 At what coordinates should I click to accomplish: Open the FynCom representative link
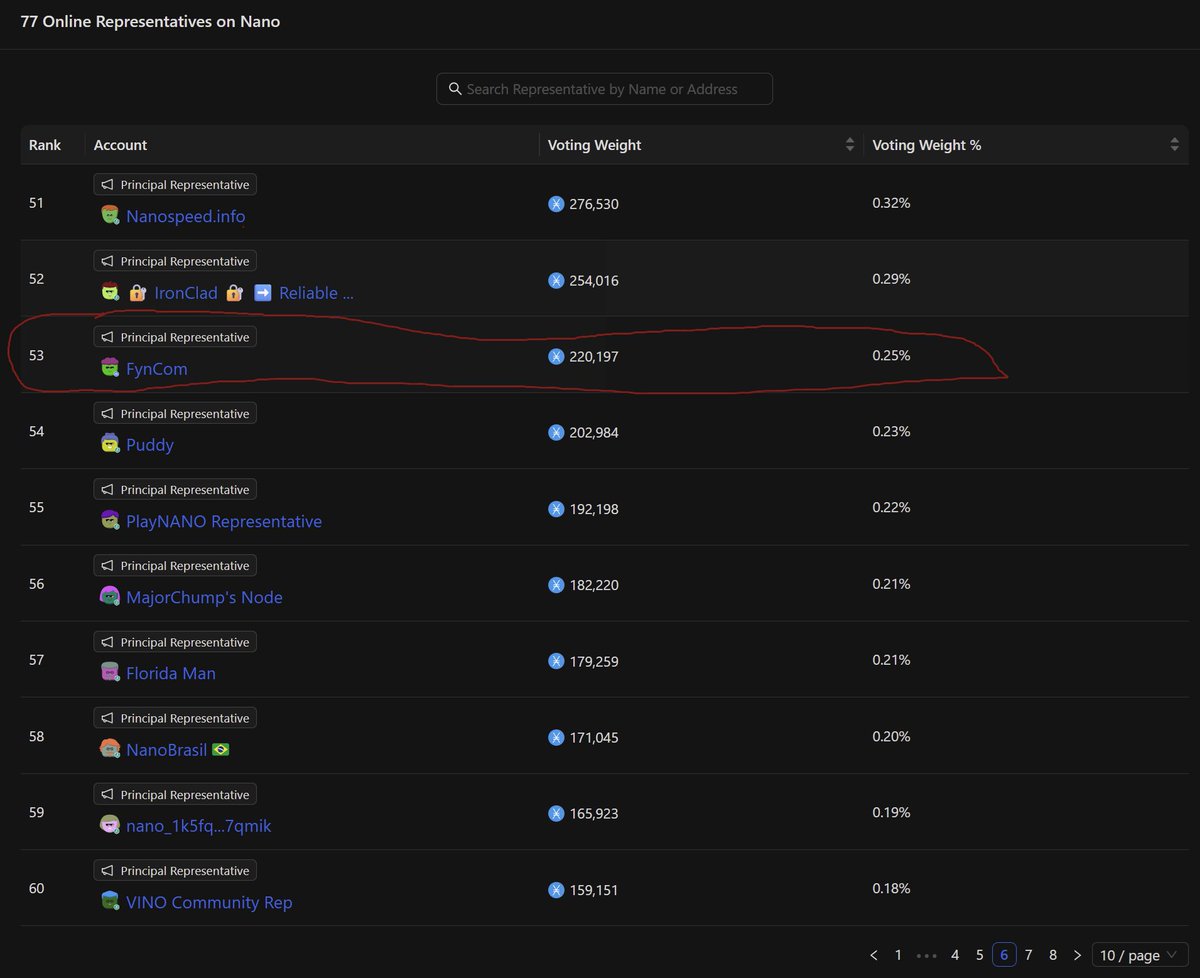(157, 369)
